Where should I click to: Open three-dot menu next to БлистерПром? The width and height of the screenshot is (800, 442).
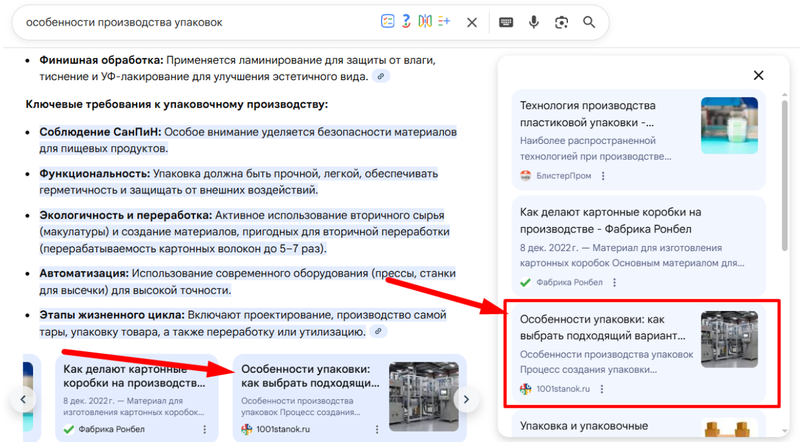tap(603, 176)
